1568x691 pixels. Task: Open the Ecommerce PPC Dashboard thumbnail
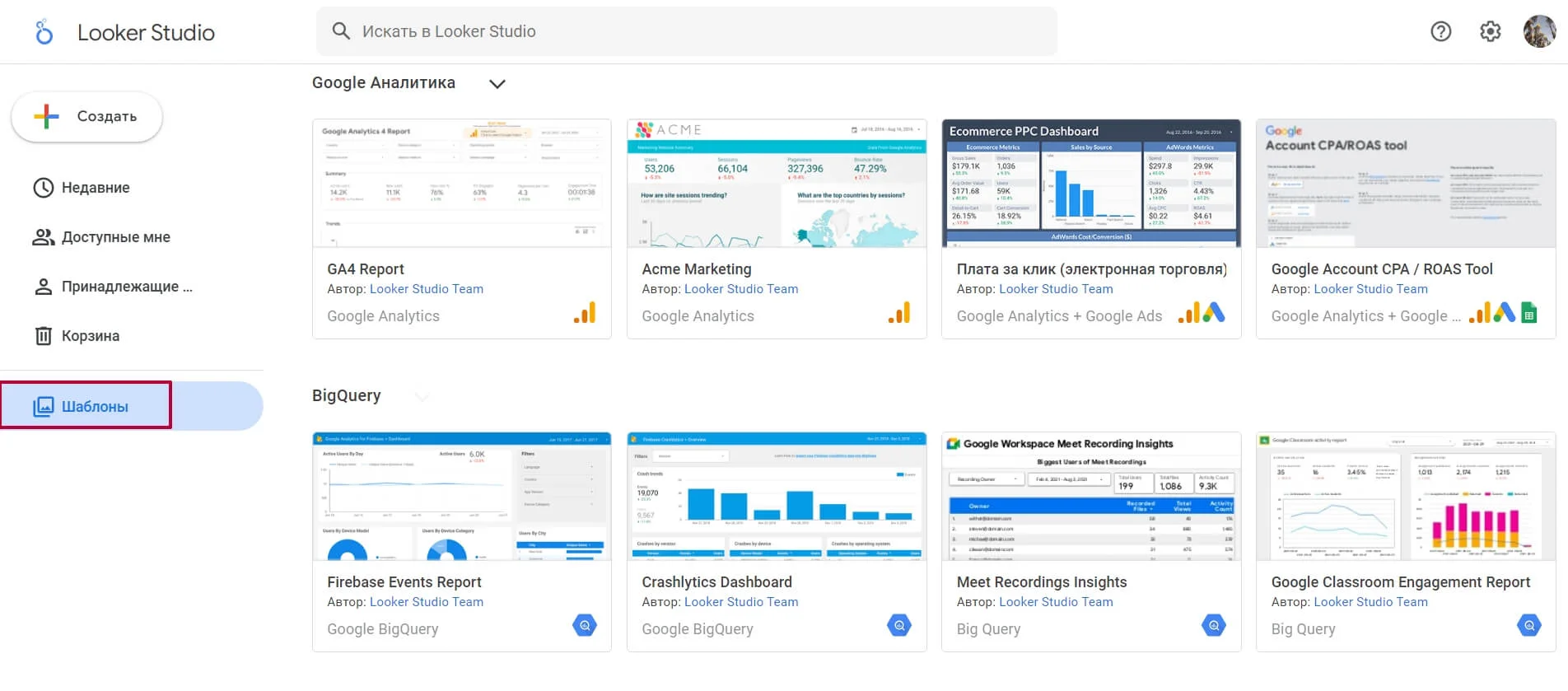[x=1091, y=183]
